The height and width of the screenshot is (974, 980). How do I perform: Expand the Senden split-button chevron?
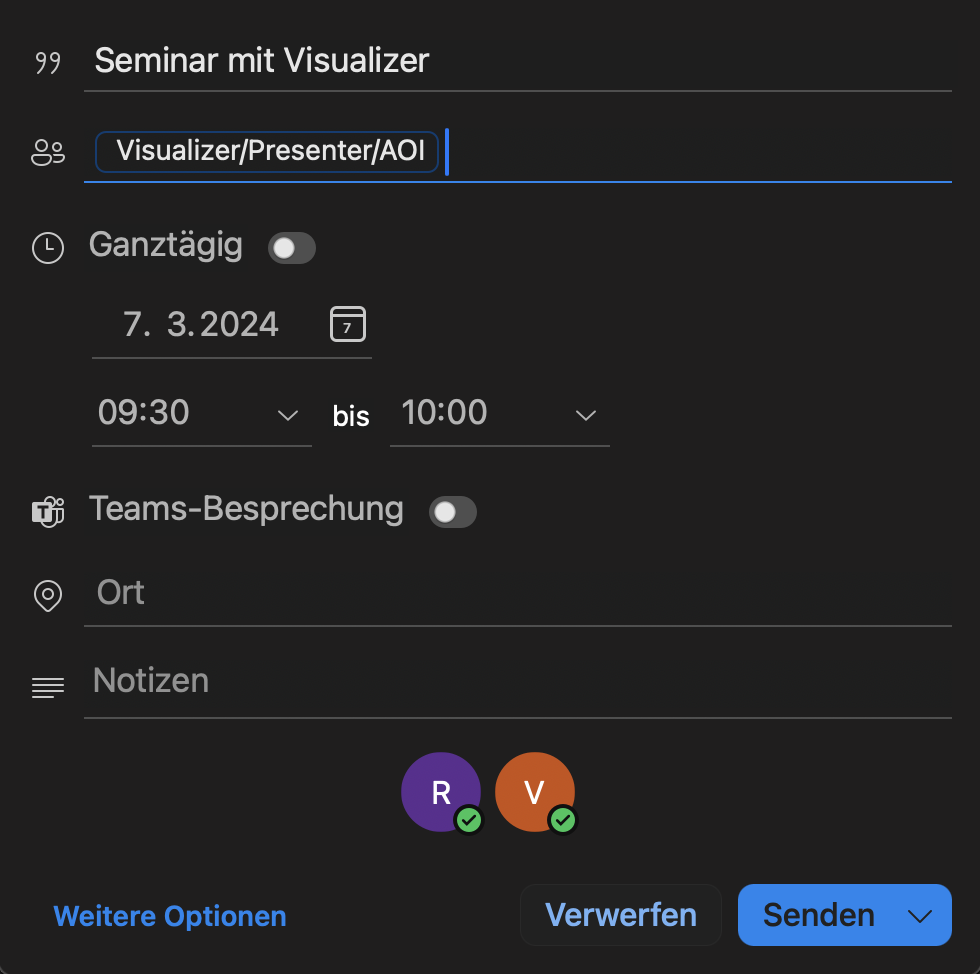click(x=920, y=914)
